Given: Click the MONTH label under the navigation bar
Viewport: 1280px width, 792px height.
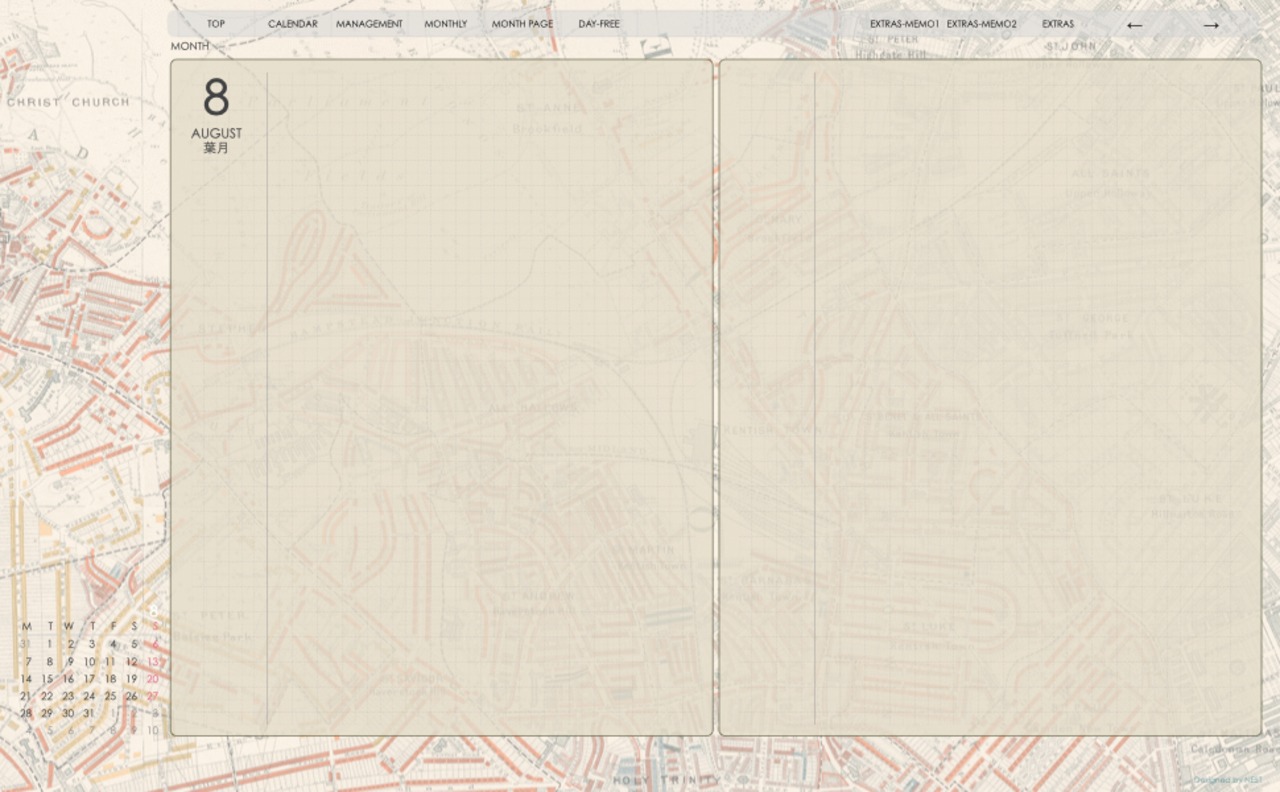Looking at the screenshot, I should click(x=190, y=46).
